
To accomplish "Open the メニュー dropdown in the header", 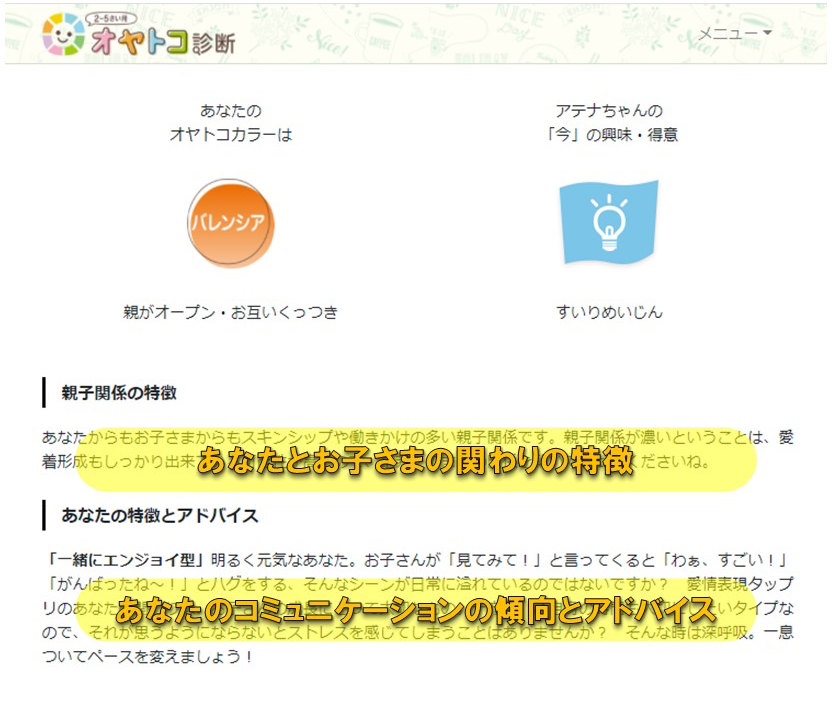I will [730, 32].
